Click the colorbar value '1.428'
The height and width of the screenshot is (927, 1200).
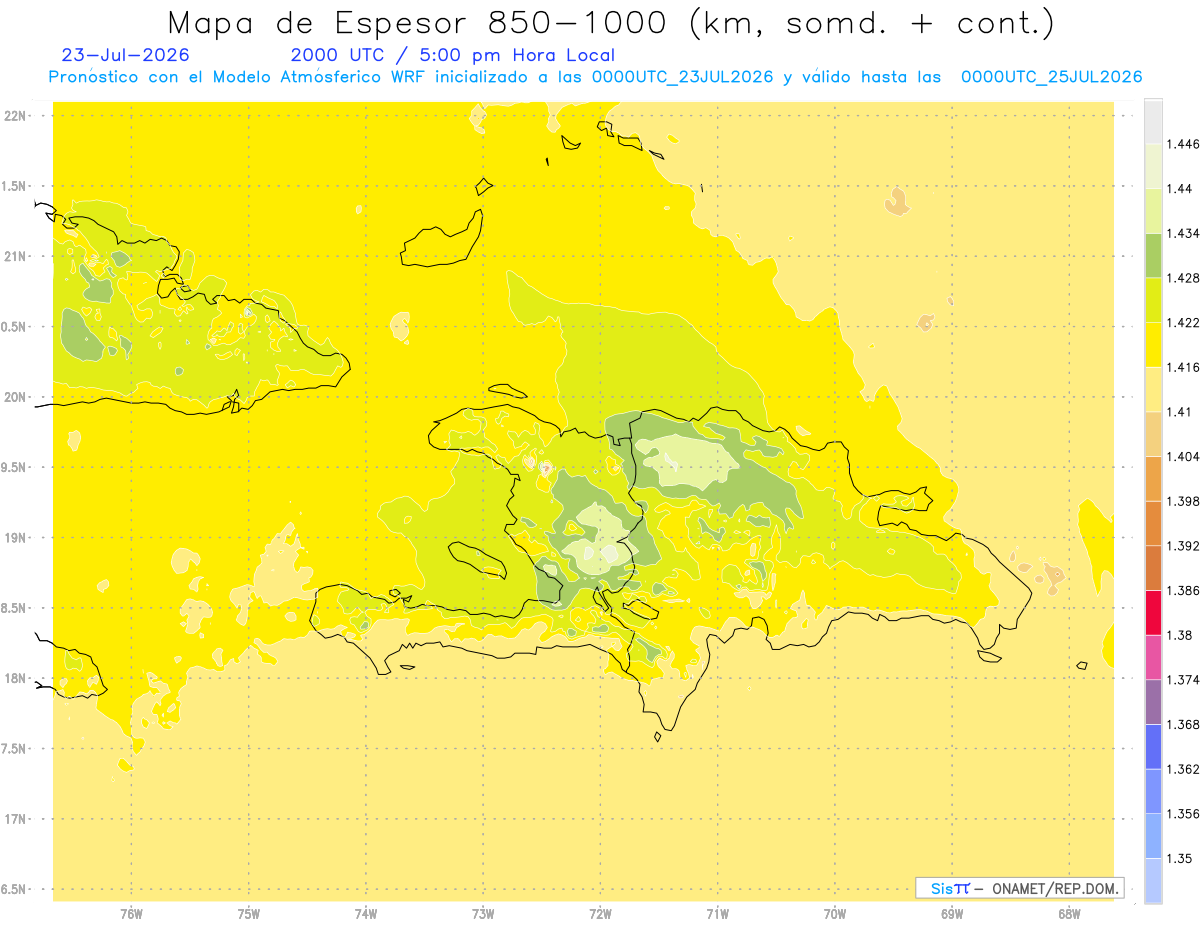coord(1182,278)
